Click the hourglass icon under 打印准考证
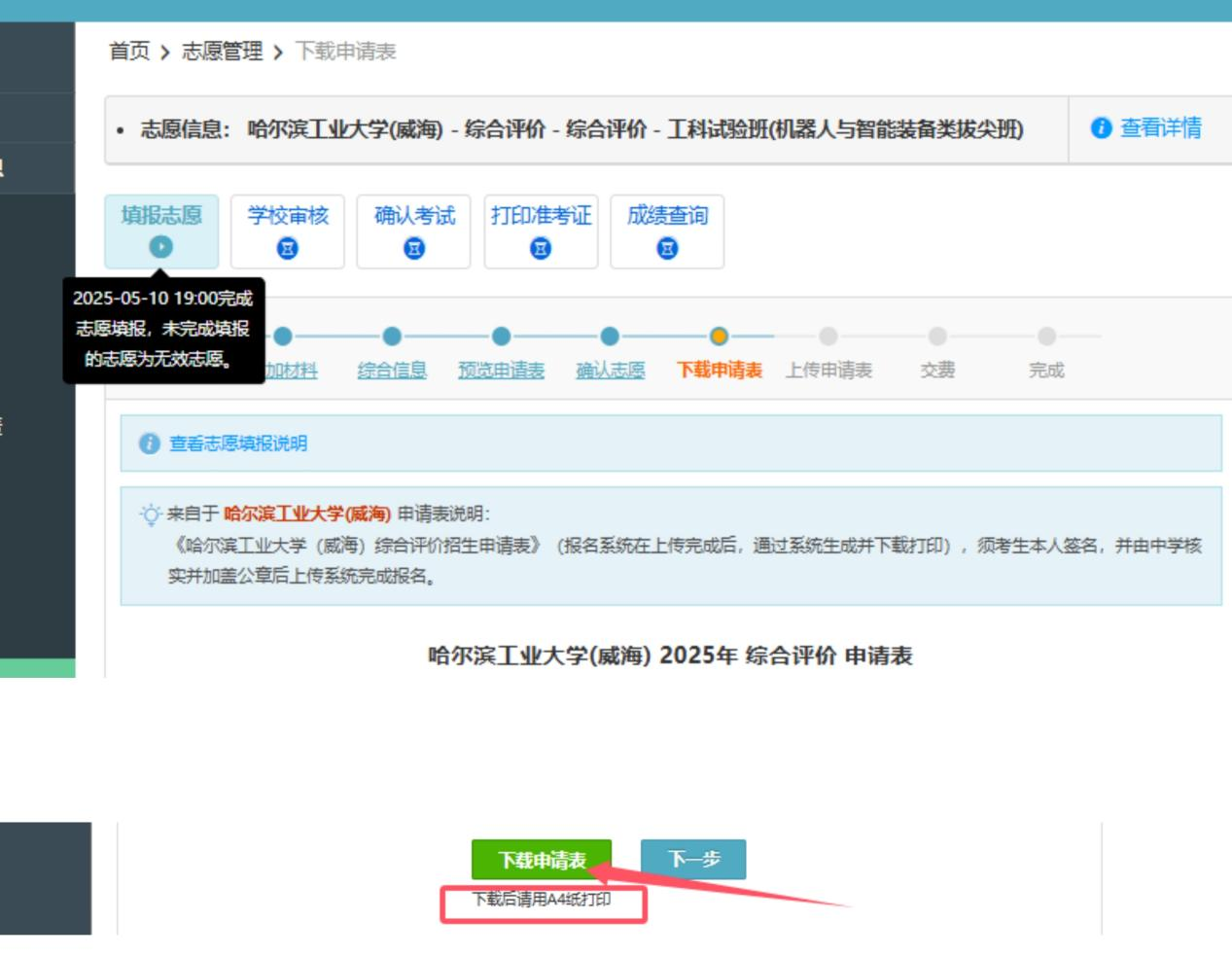The width and height of the screenshot is (1232, 957). [x=541, y=248]
